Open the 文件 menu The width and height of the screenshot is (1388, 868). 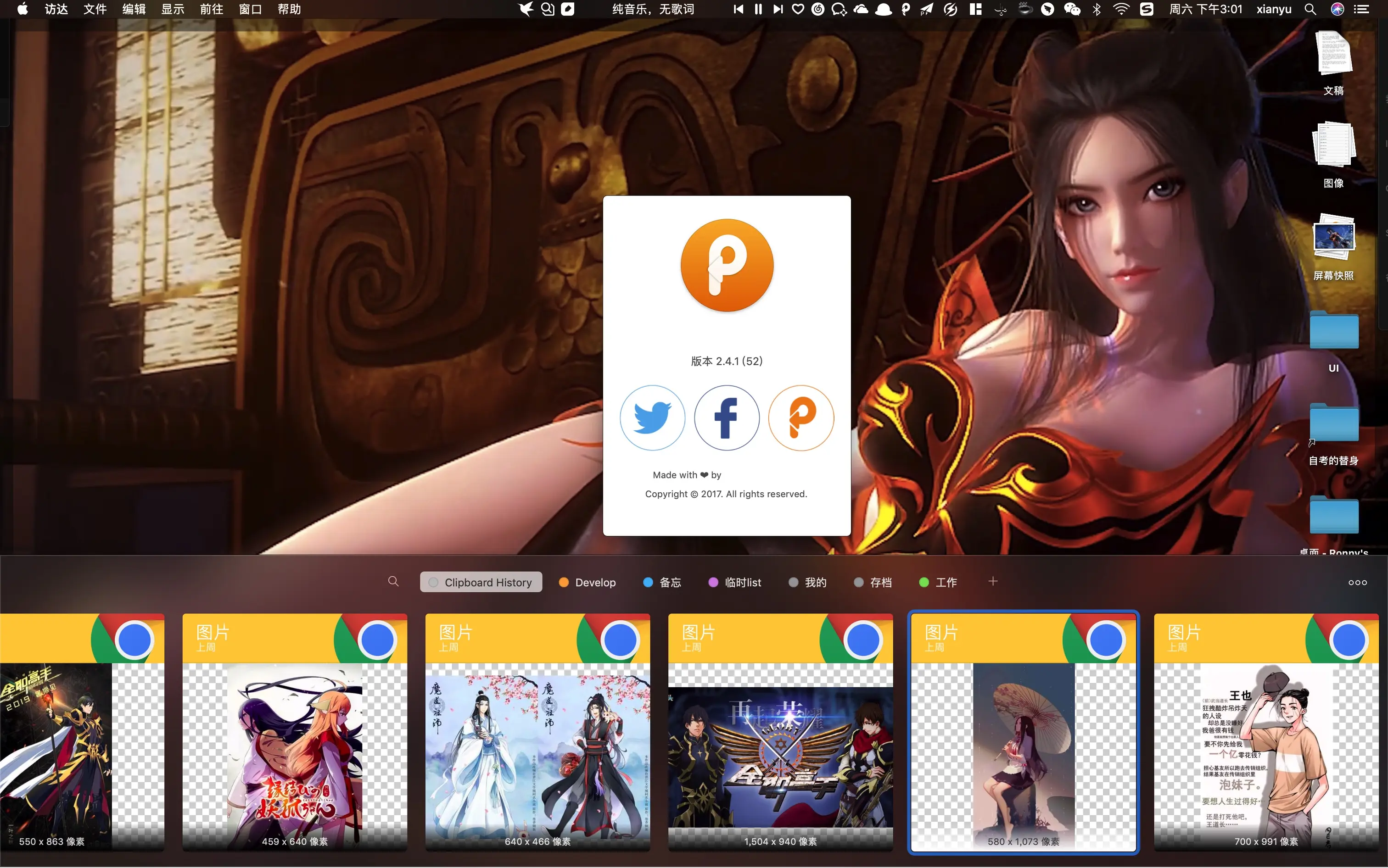[x=95, y=9]
